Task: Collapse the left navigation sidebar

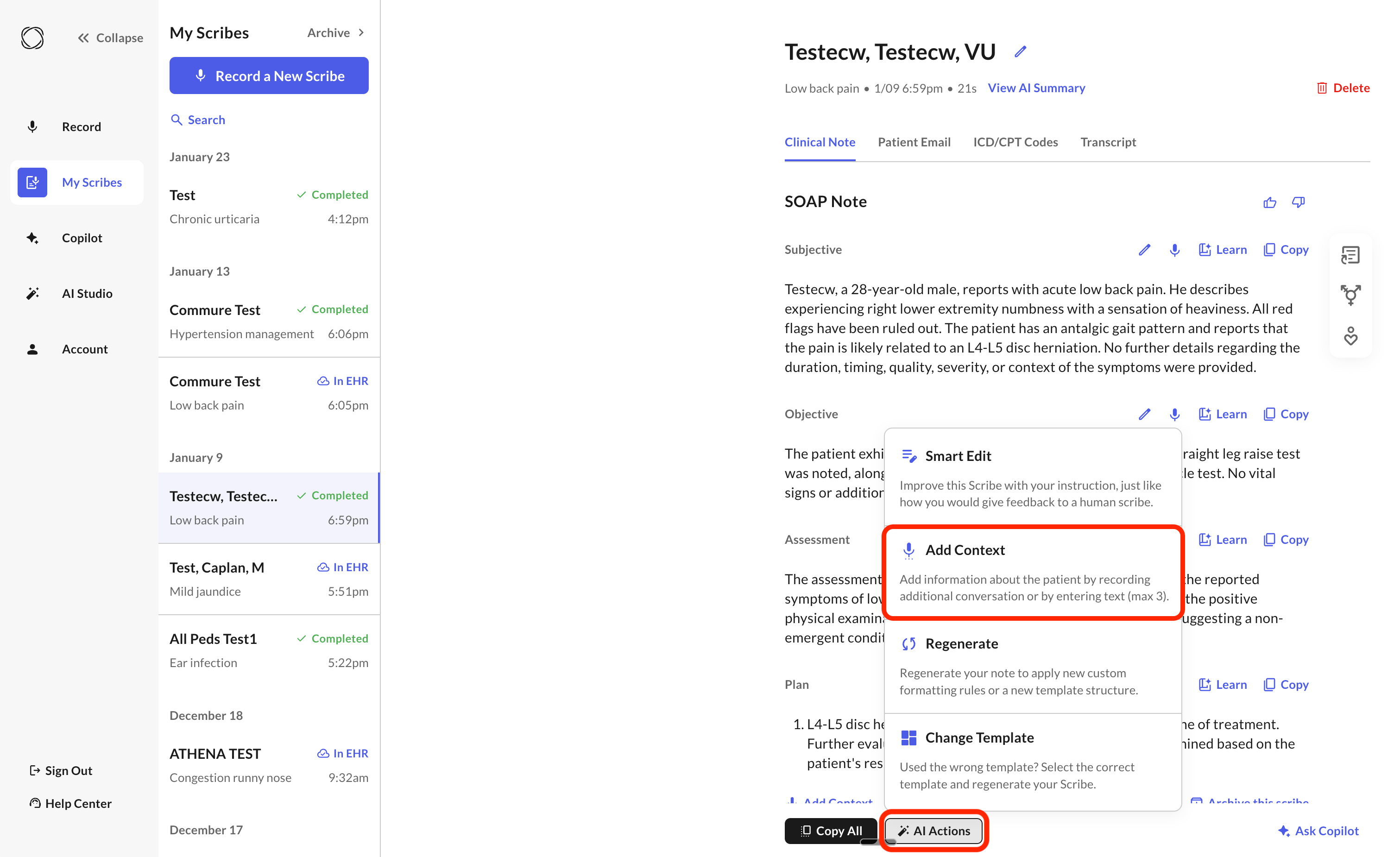Action: [110, 38]
